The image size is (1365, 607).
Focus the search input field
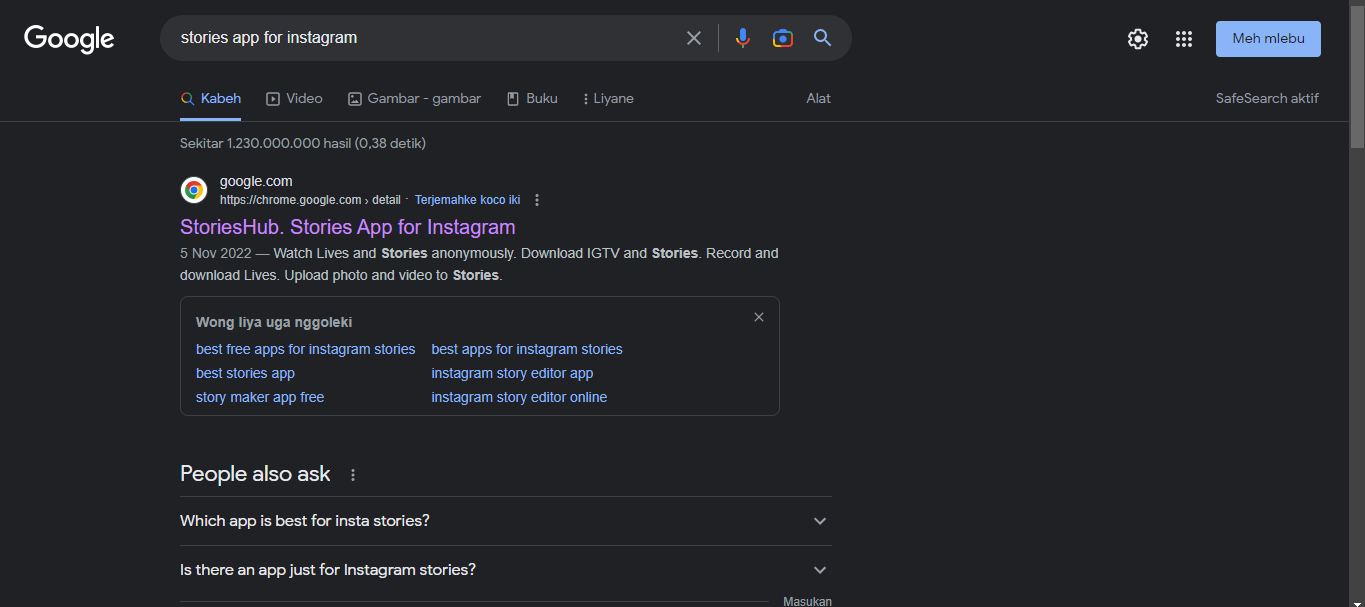point(425,38)
